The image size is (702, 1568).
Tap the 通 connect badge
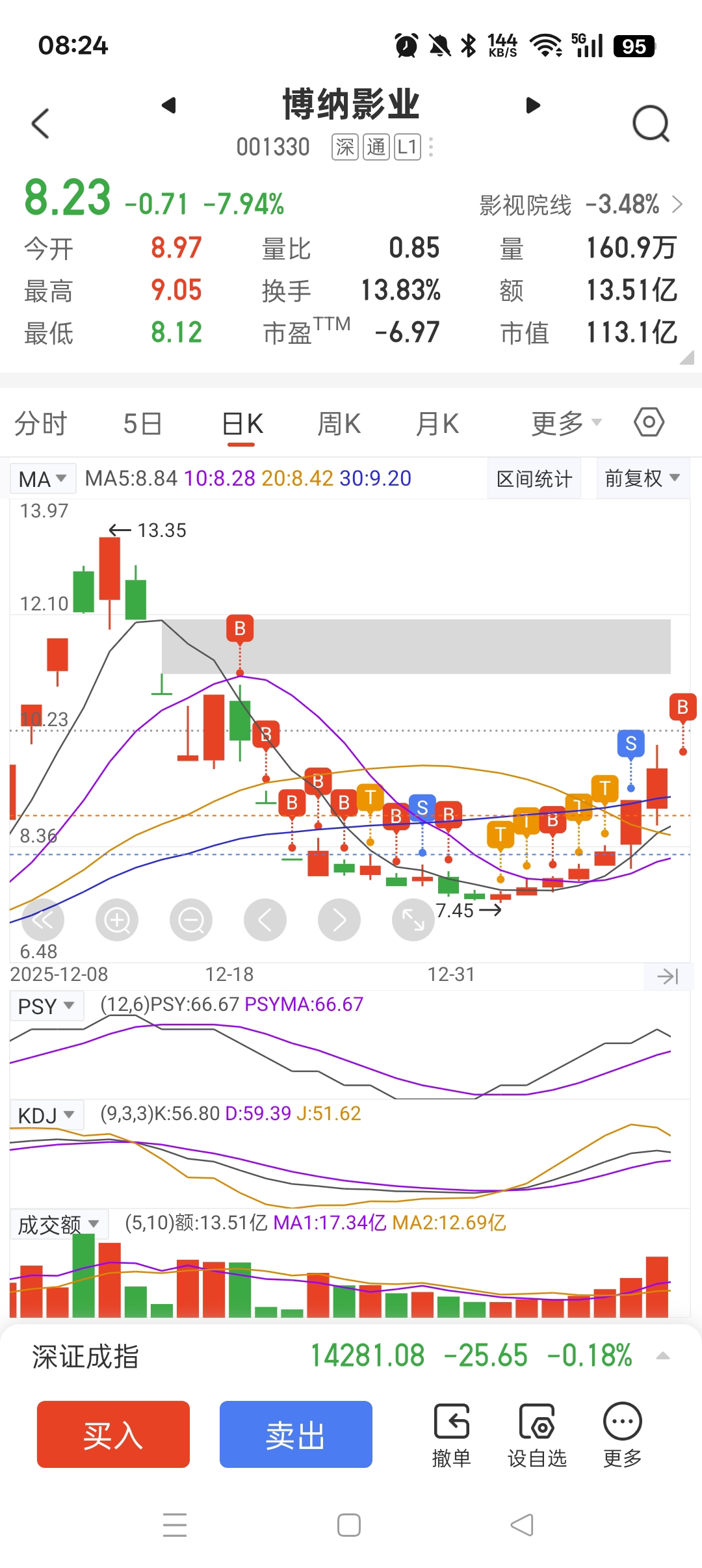(376, 147)
